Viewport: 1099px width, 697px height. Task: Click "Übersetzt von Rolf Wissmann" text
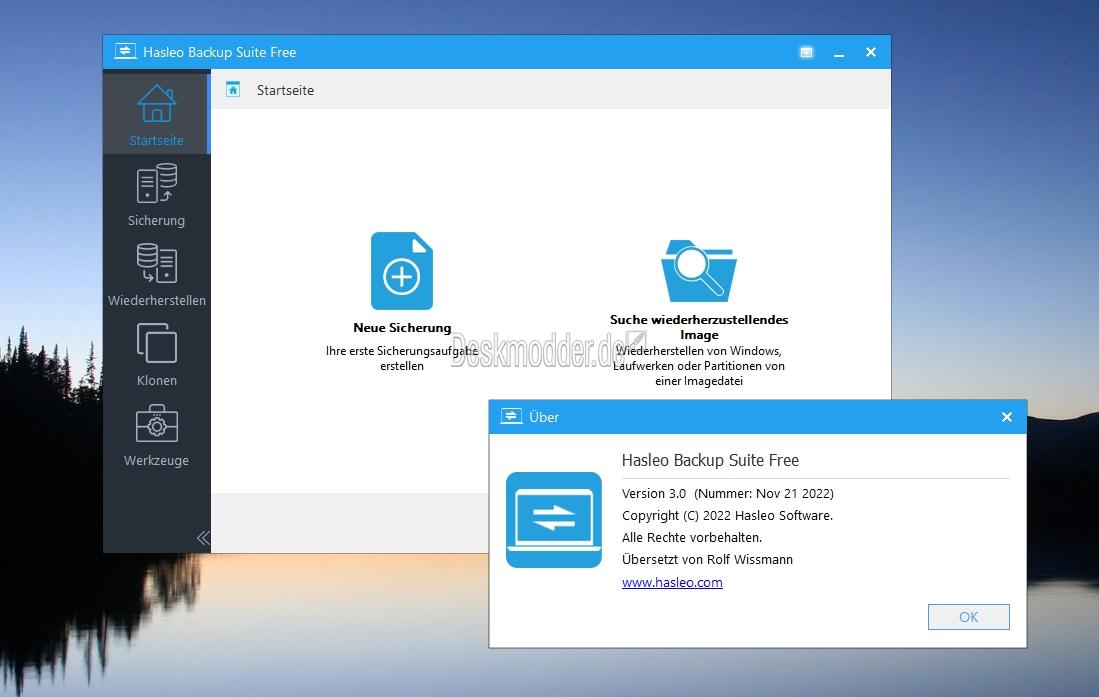pos(707,560)
